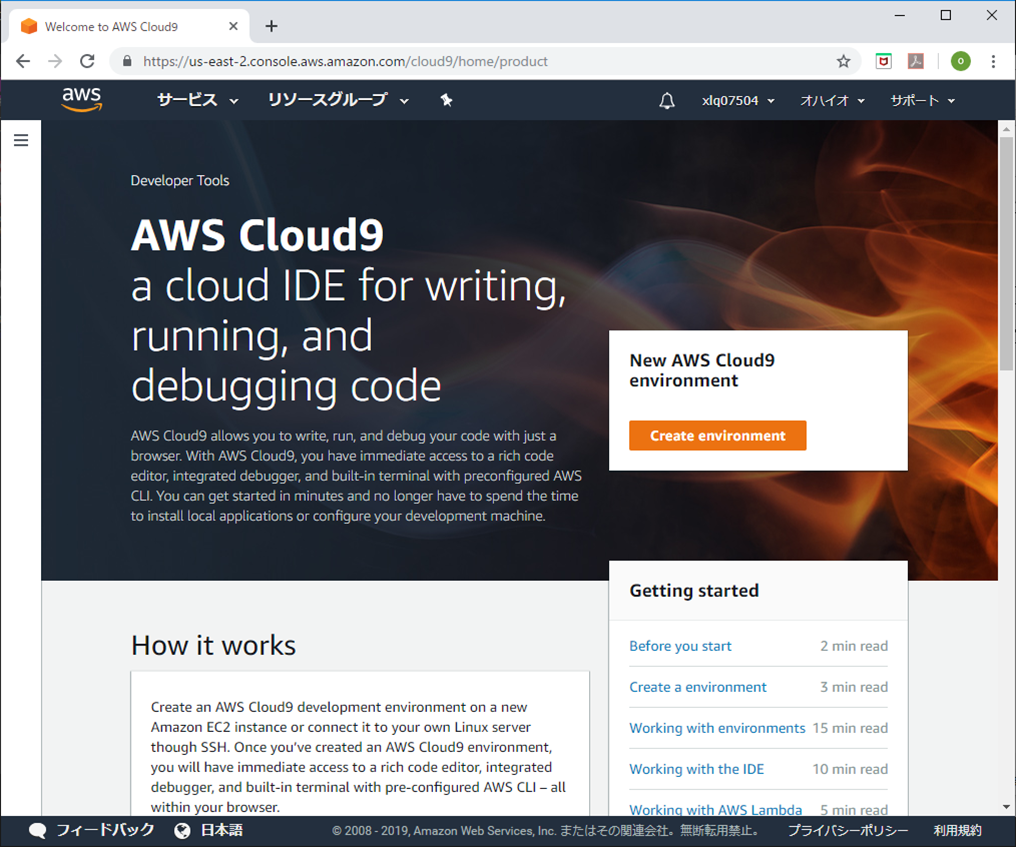Screen dimensions: 1016x847
Task: Select the Welcome to AWS Cloud9 tab
Action: pos(129,27)
